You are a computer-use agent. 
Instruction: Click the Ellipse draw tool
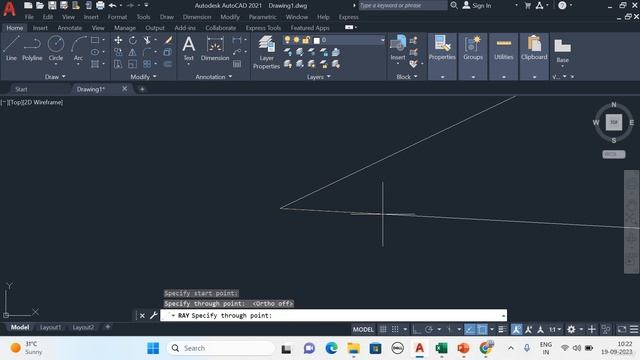point(95,52)
